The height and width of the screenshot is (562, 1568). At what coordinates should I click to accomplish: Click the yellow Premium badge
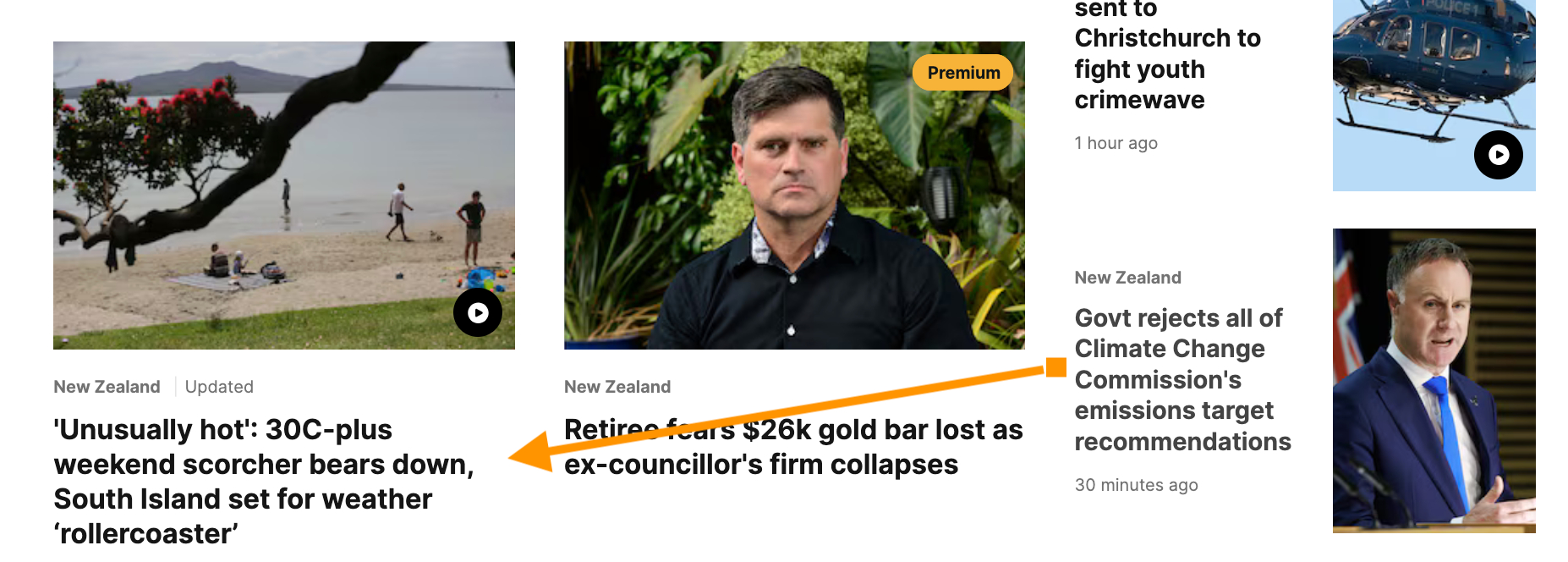coord(963,73)
